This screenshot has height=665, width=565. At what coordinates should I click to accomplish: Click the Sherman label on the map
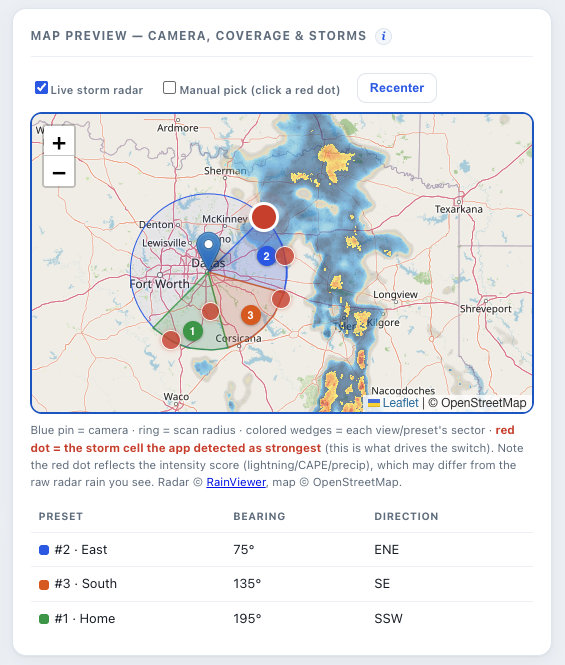tap(225, 171)
